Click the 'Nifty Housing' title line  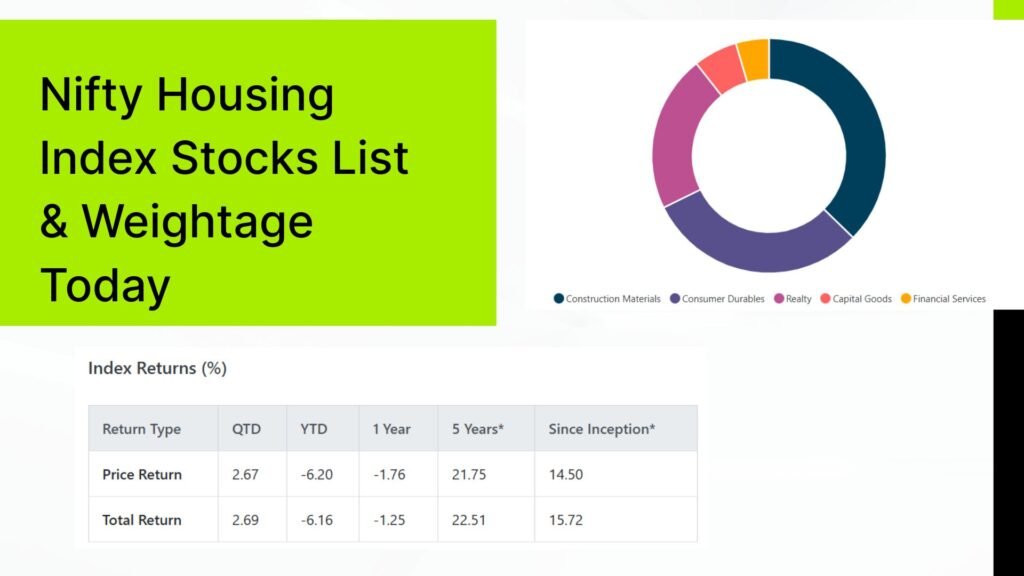click(187, 96)
